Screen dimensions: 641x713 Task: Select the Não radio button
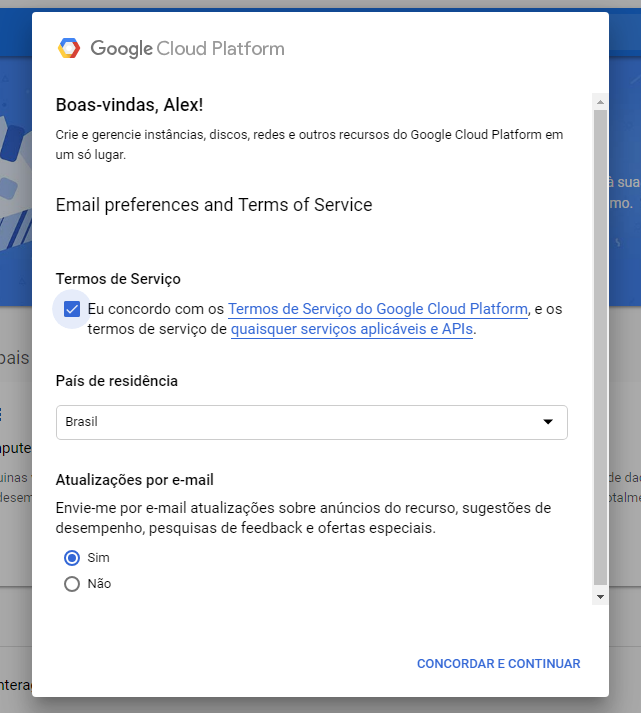pyautogui.click(x=72, y=584)
